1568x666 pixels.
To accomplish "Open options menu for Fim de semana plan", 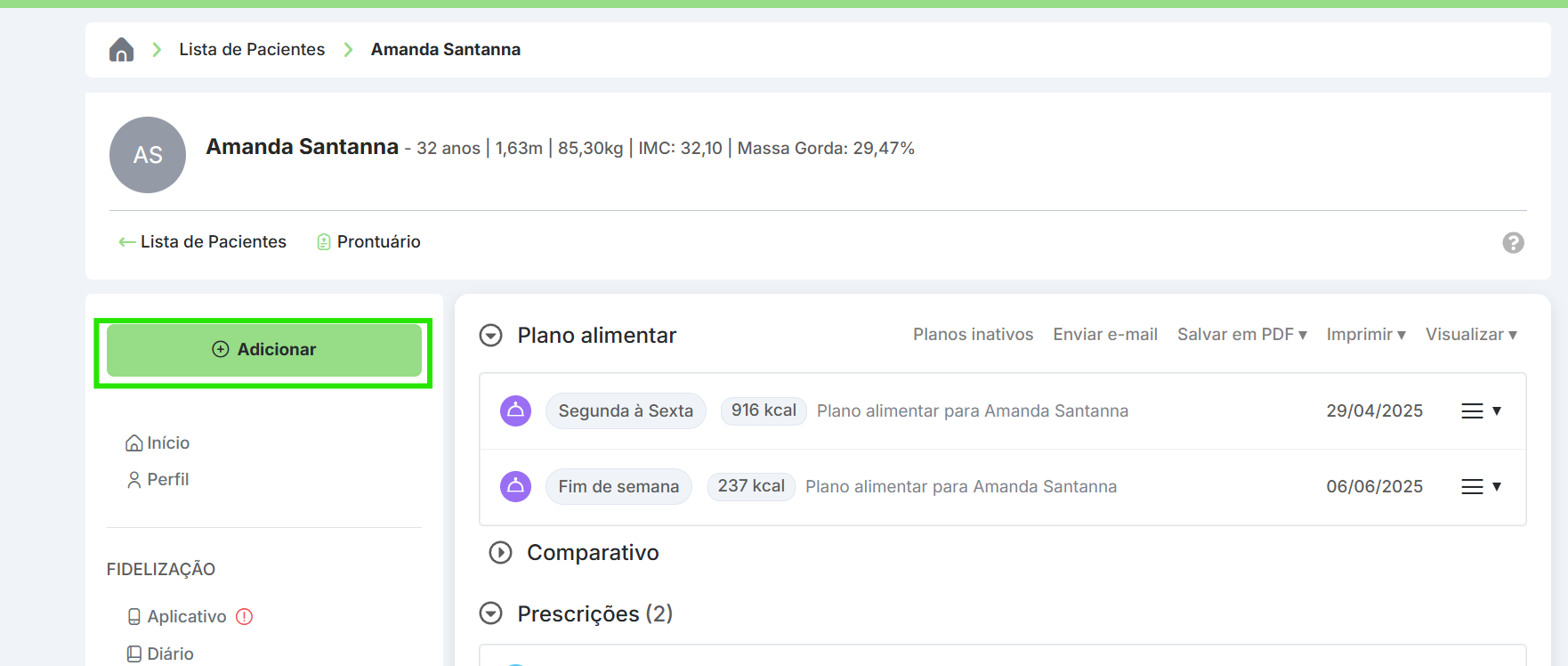I will point(1481,486).
